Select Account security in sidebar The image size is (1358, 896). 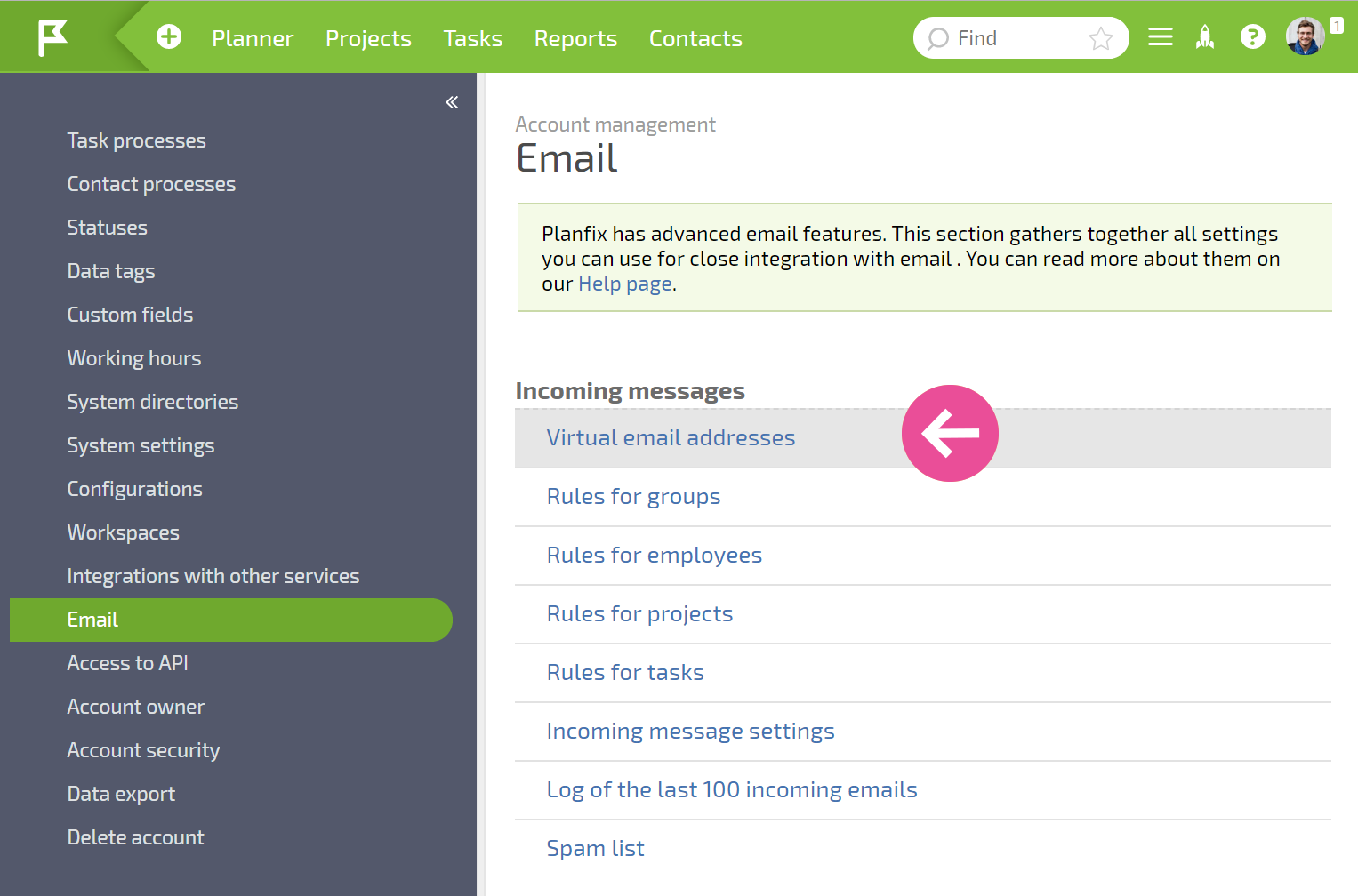point(143,750)
